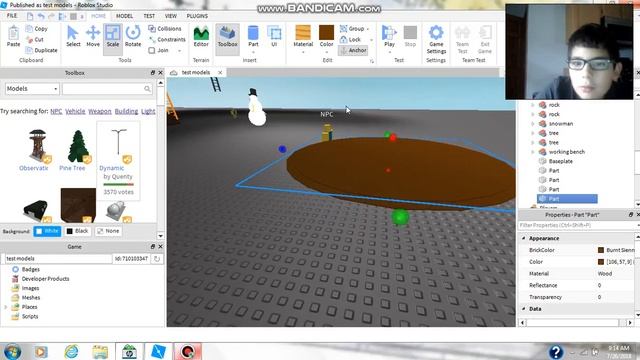Activate the Select tool
The image size is (640, 360).
coord(73,36)
